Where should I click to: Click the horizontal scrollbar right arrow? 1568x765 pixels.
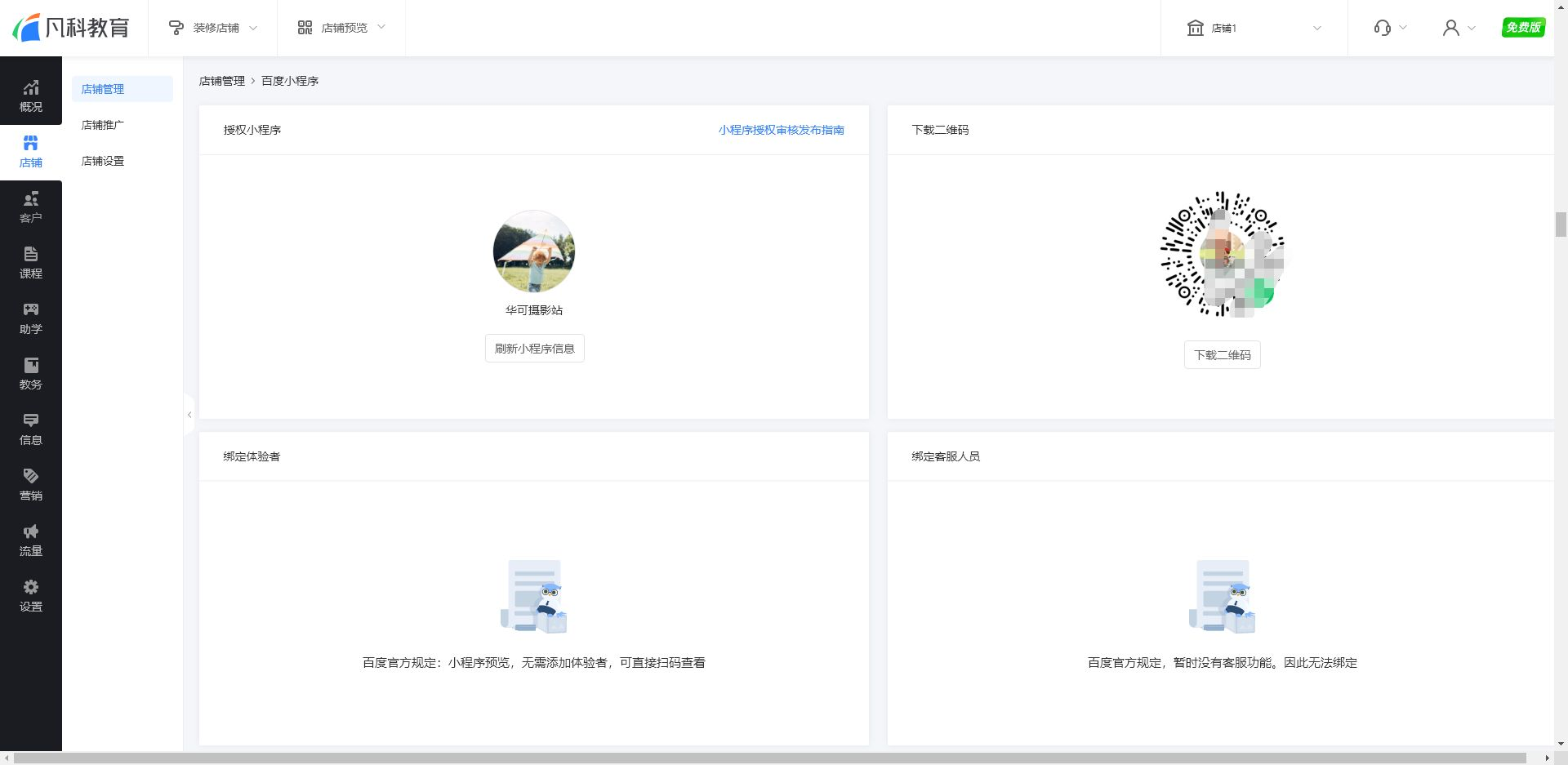tap(1547, 758)
